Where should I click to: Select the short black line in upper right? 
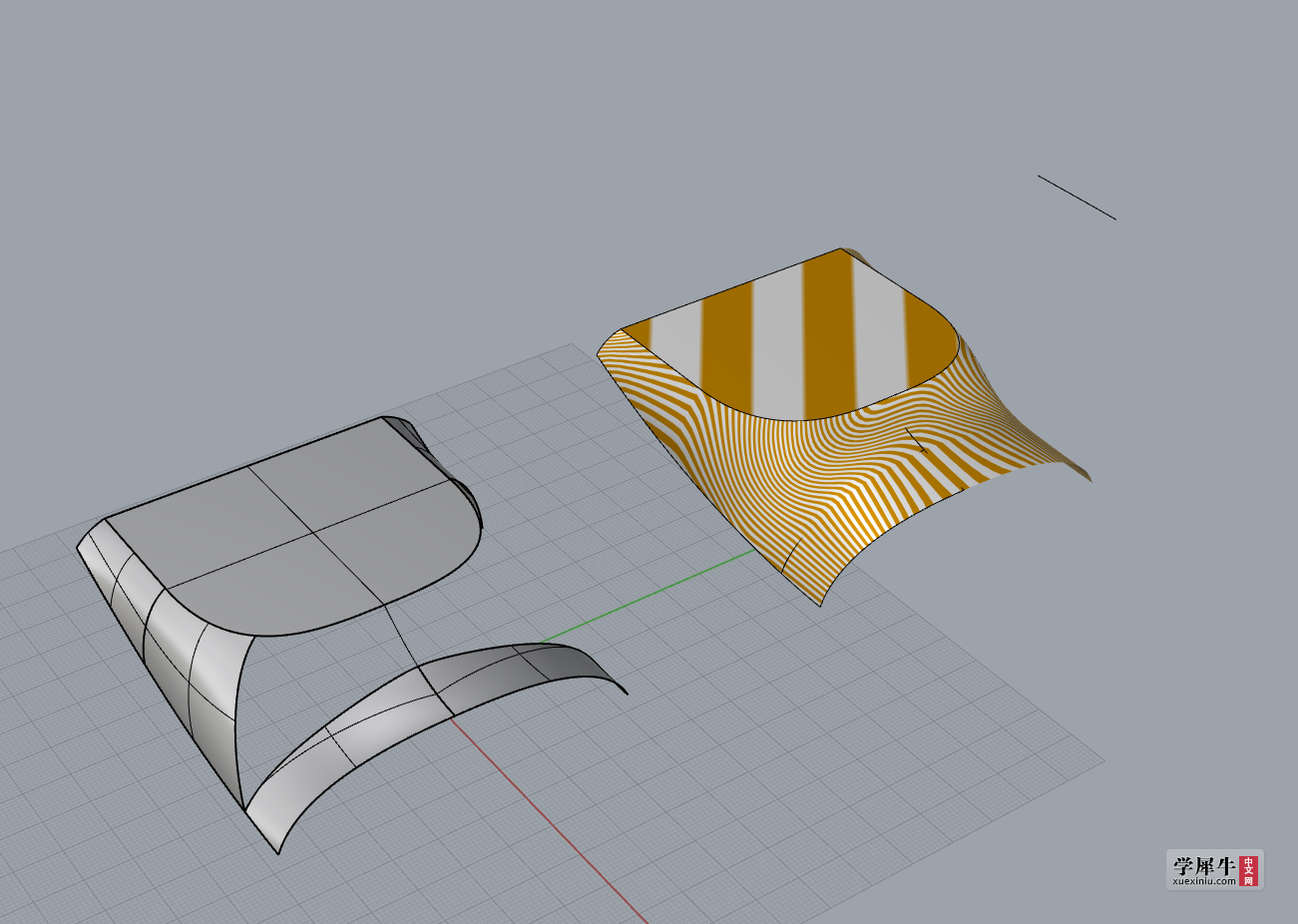pos(1077,198)
